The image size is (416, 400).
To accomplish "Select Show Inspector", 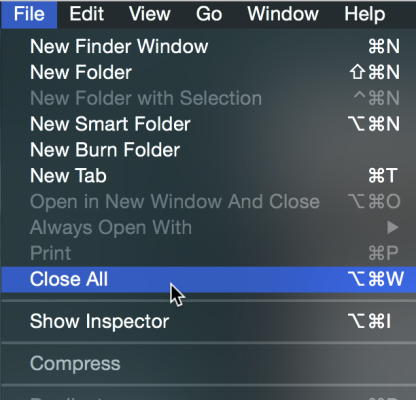I will (x=208, y=321).
